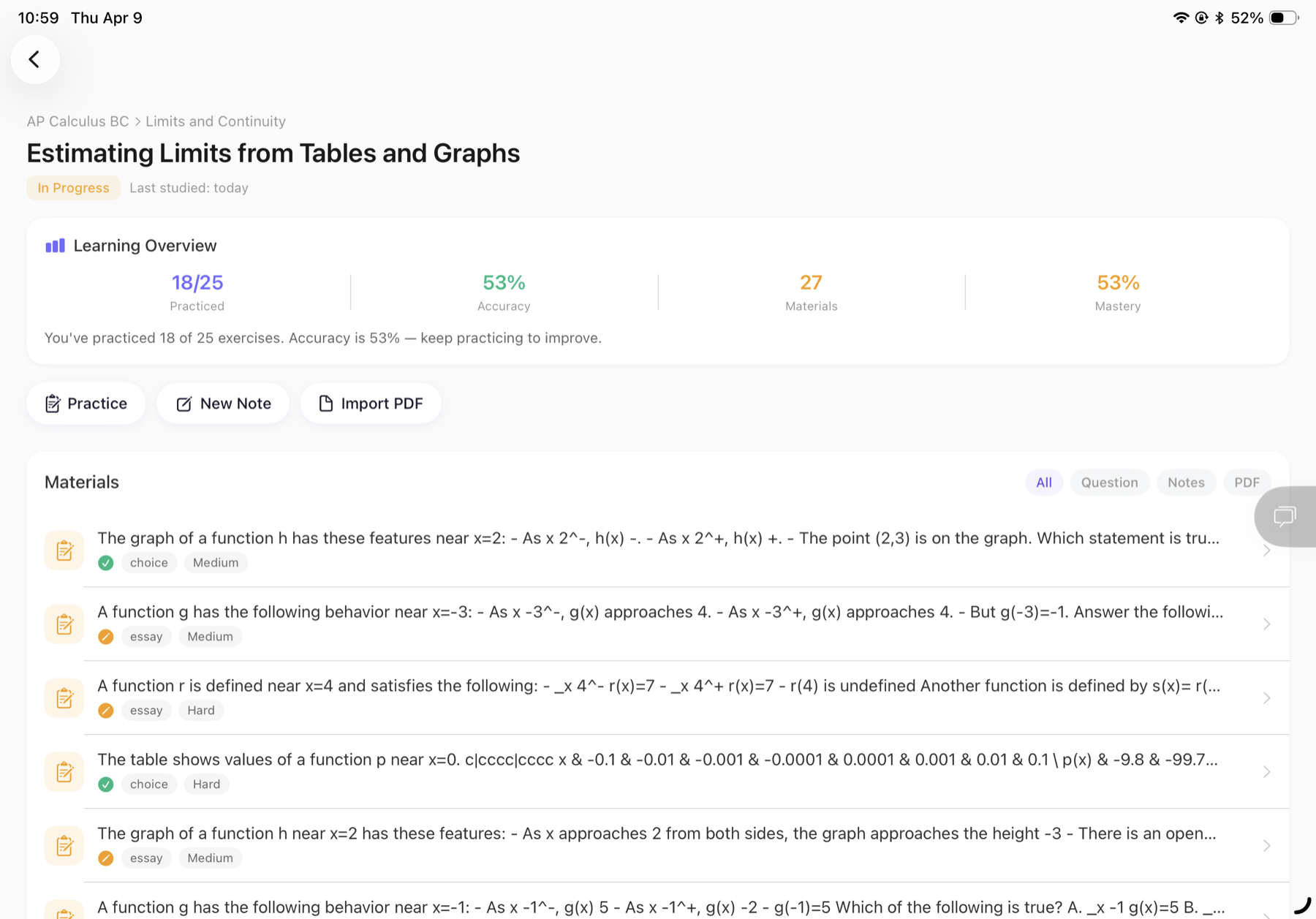Click orange status badge on 'function r' question
Viewport: 1316px width, 919px height.
coord(106,711)
